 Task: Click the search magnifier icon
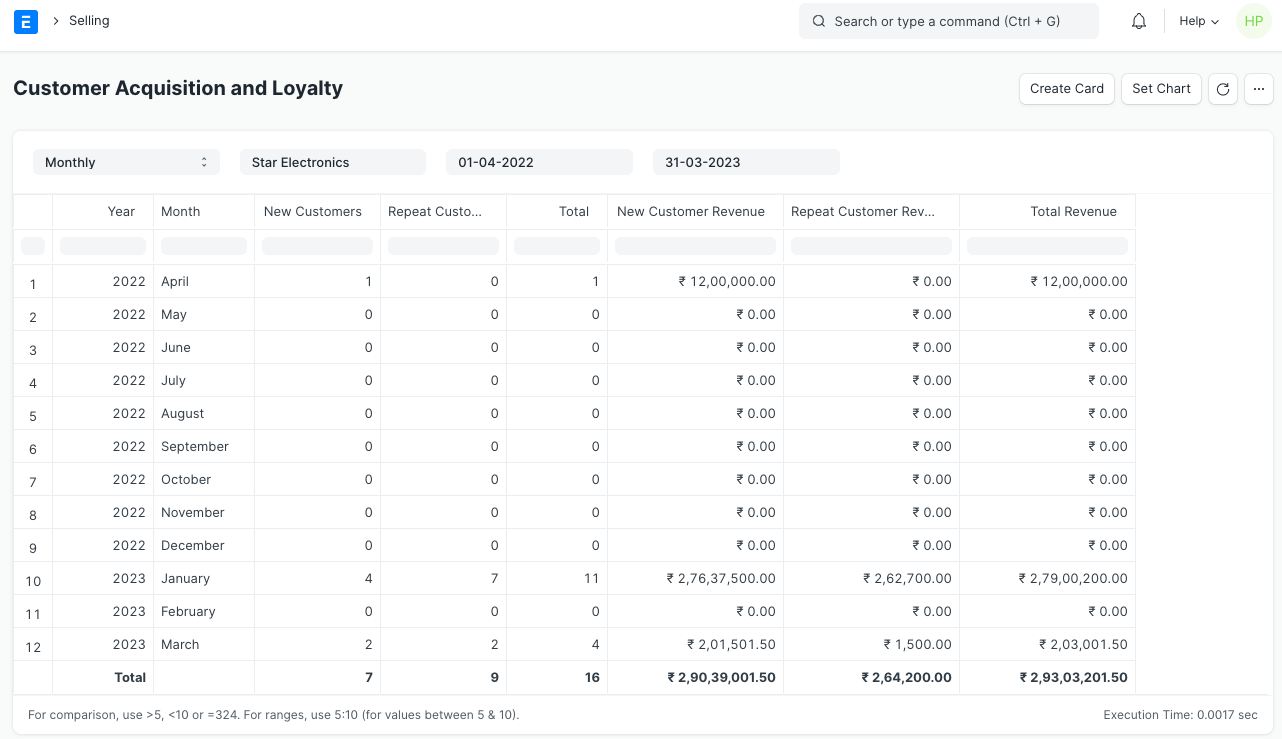coord(819,21)
